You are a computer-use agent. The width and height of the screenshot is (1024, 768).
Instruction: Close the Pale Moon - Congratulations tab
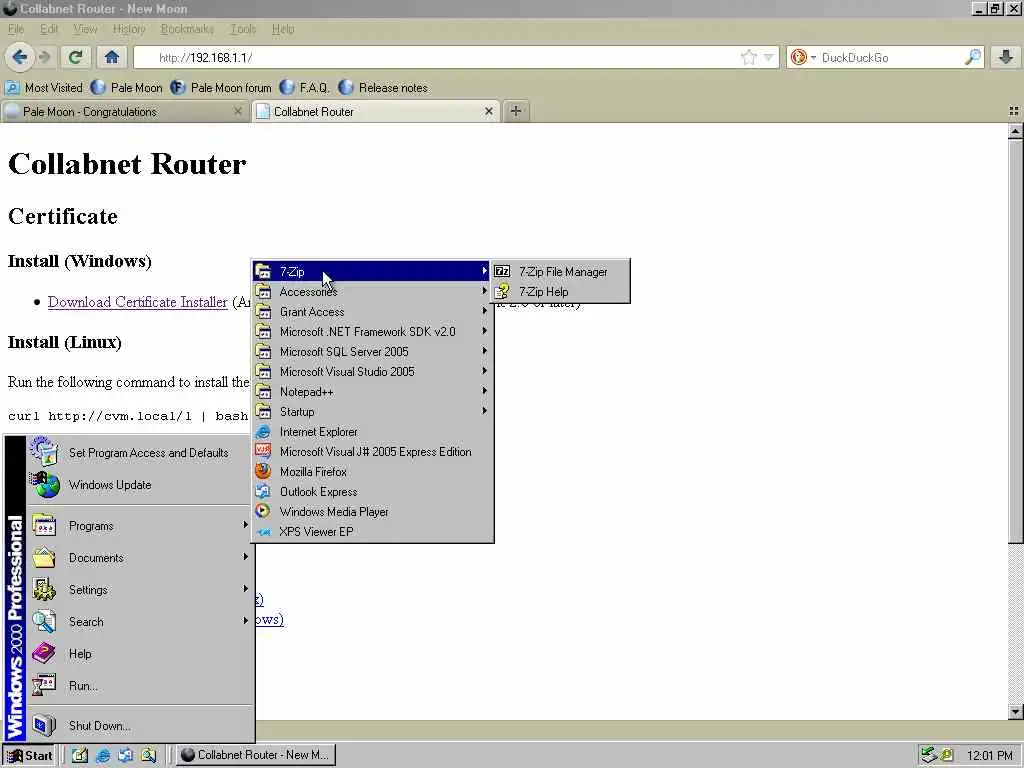click(238, 112)
